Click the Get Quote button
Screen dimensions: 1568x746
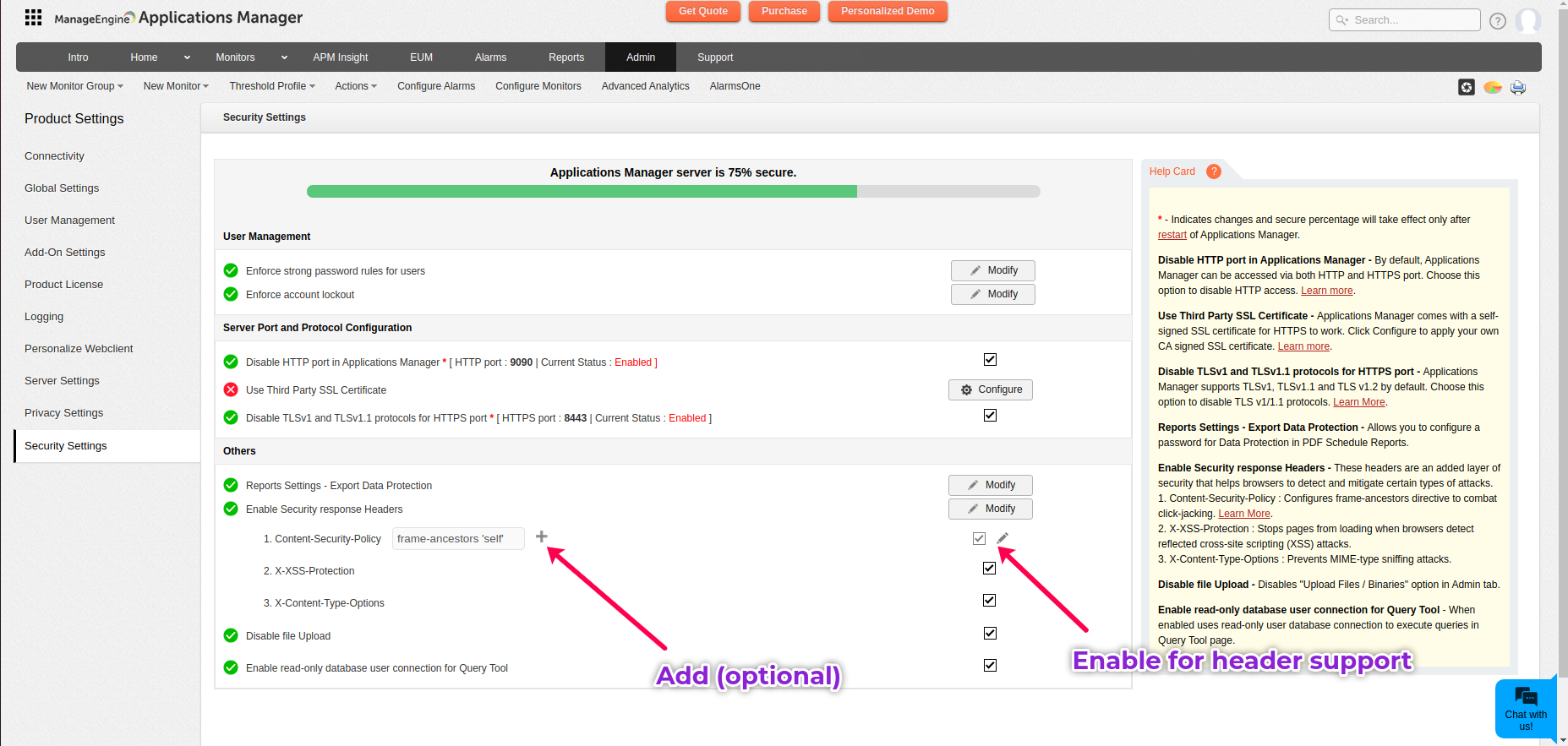(703, 11)
